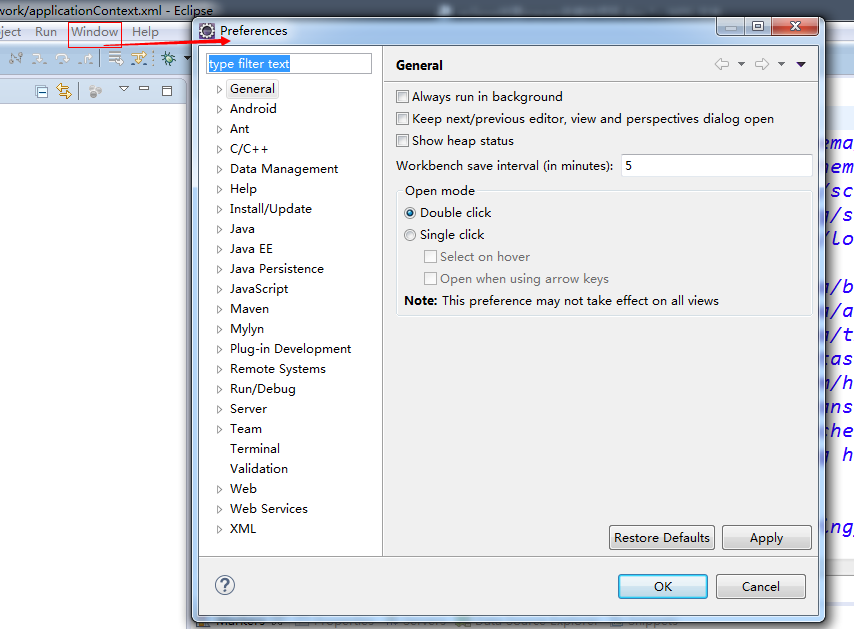Enable Always run in background
The height and width of the screenshot is (629, 854).
402,97
